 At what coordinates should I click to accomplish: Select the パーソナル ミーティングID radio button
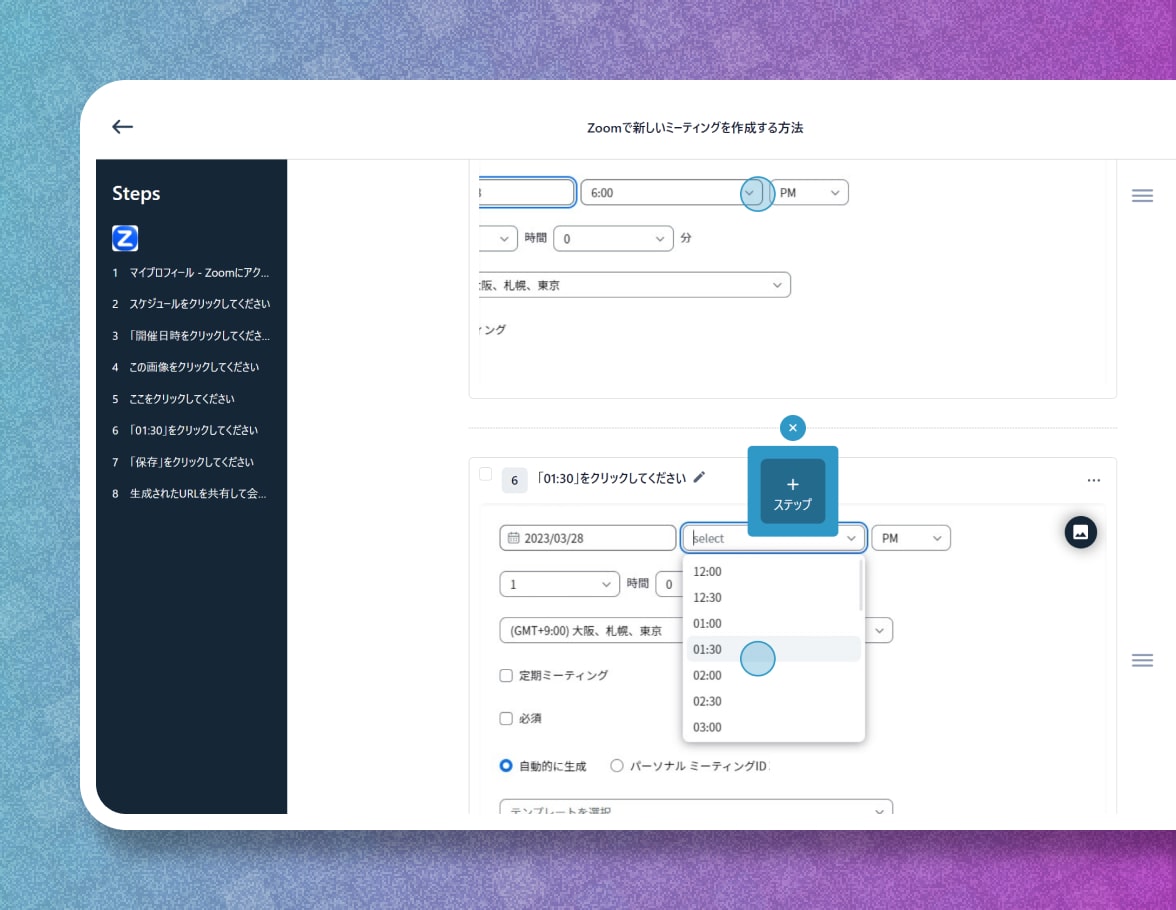616,766
